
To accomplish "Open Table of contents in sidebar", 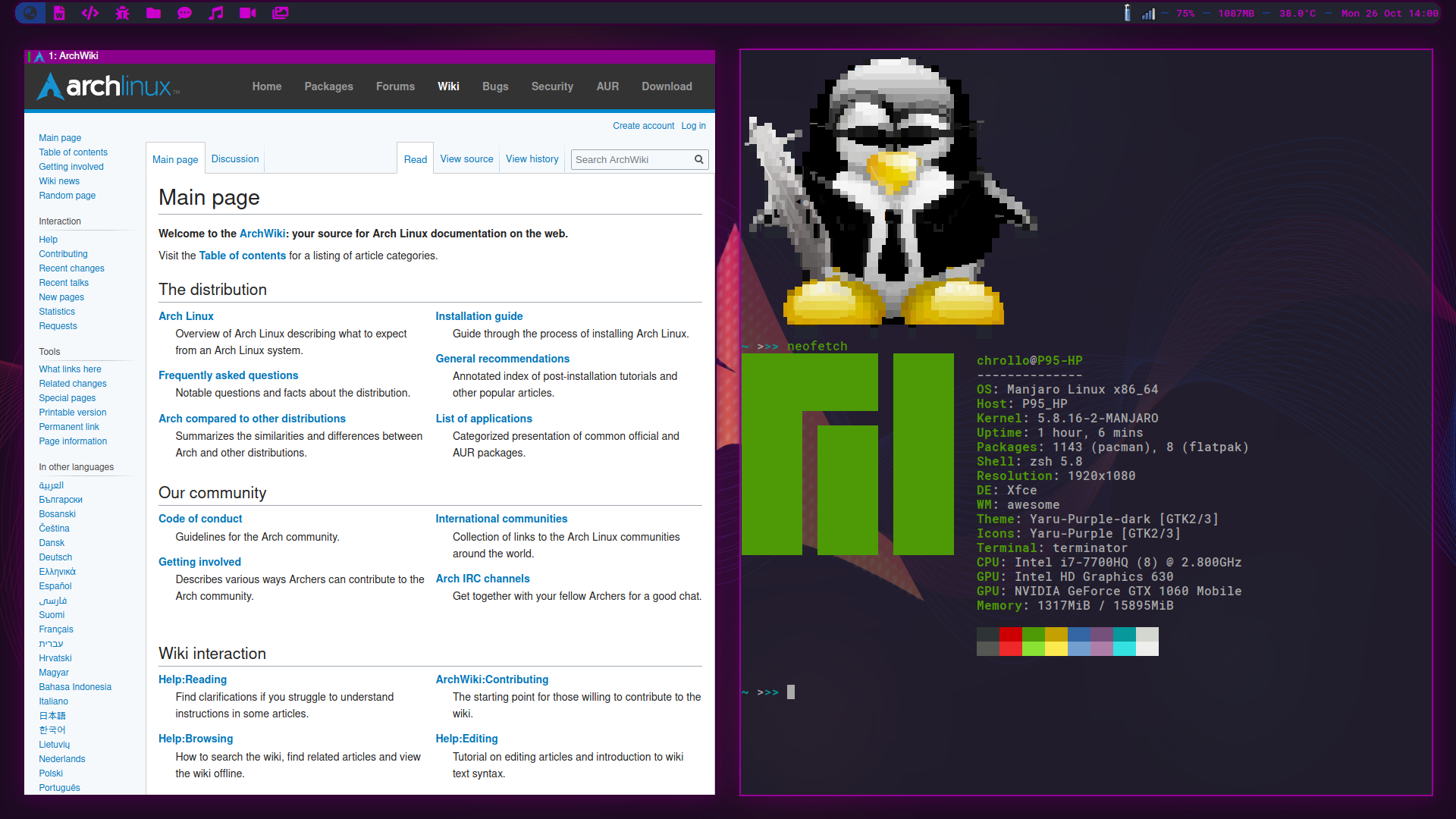I will pyautogui.click(x=73, y=152).
